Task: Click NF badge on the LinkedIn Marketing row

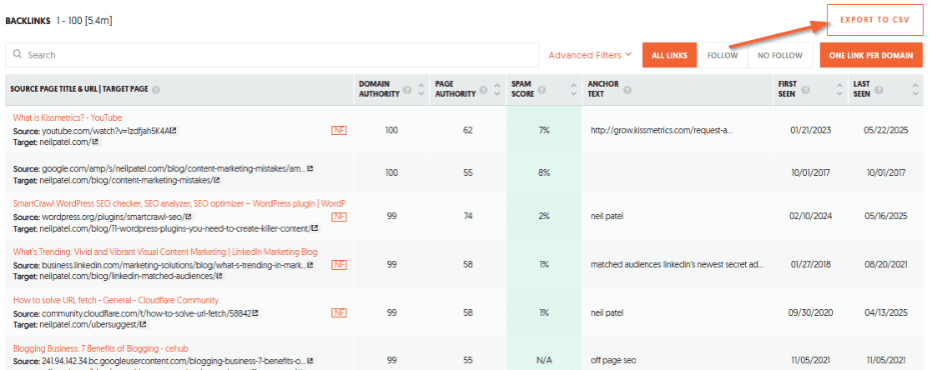Action: [339, 264]
